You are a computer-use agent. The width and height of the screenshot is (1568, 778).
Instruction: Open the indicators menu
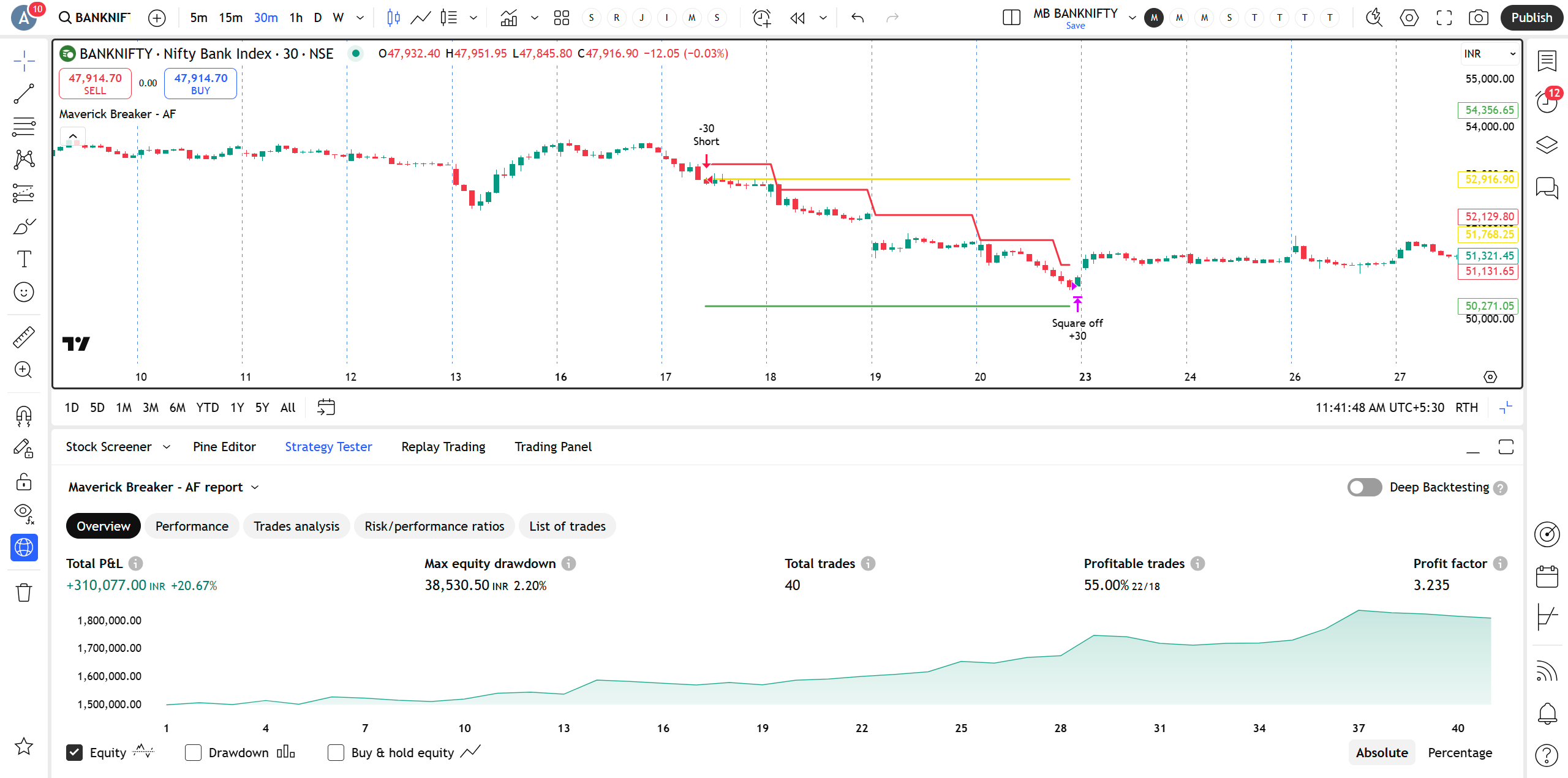click(x=509, y=18)
